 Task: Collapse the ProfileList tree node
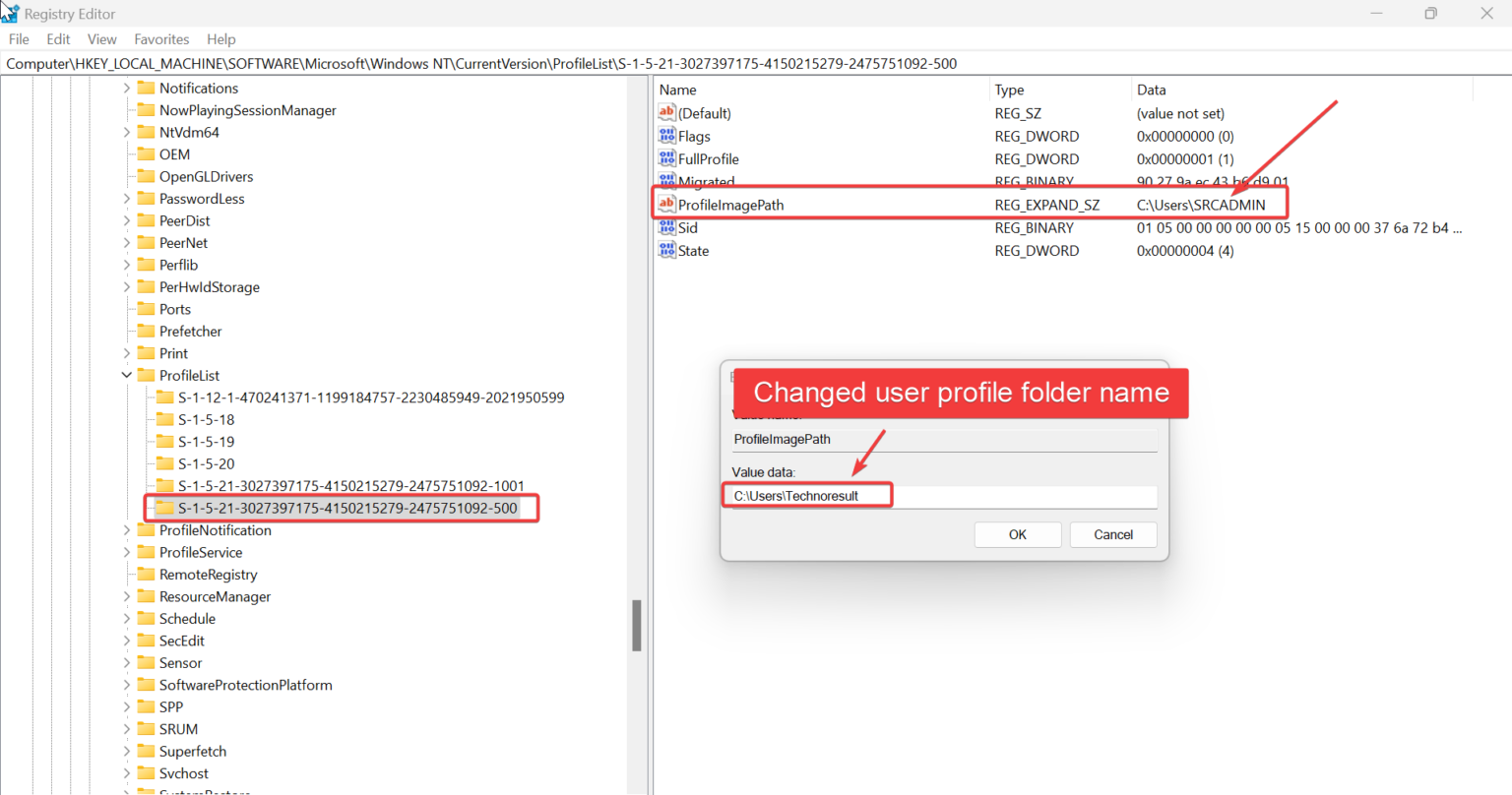coord(126,375)
